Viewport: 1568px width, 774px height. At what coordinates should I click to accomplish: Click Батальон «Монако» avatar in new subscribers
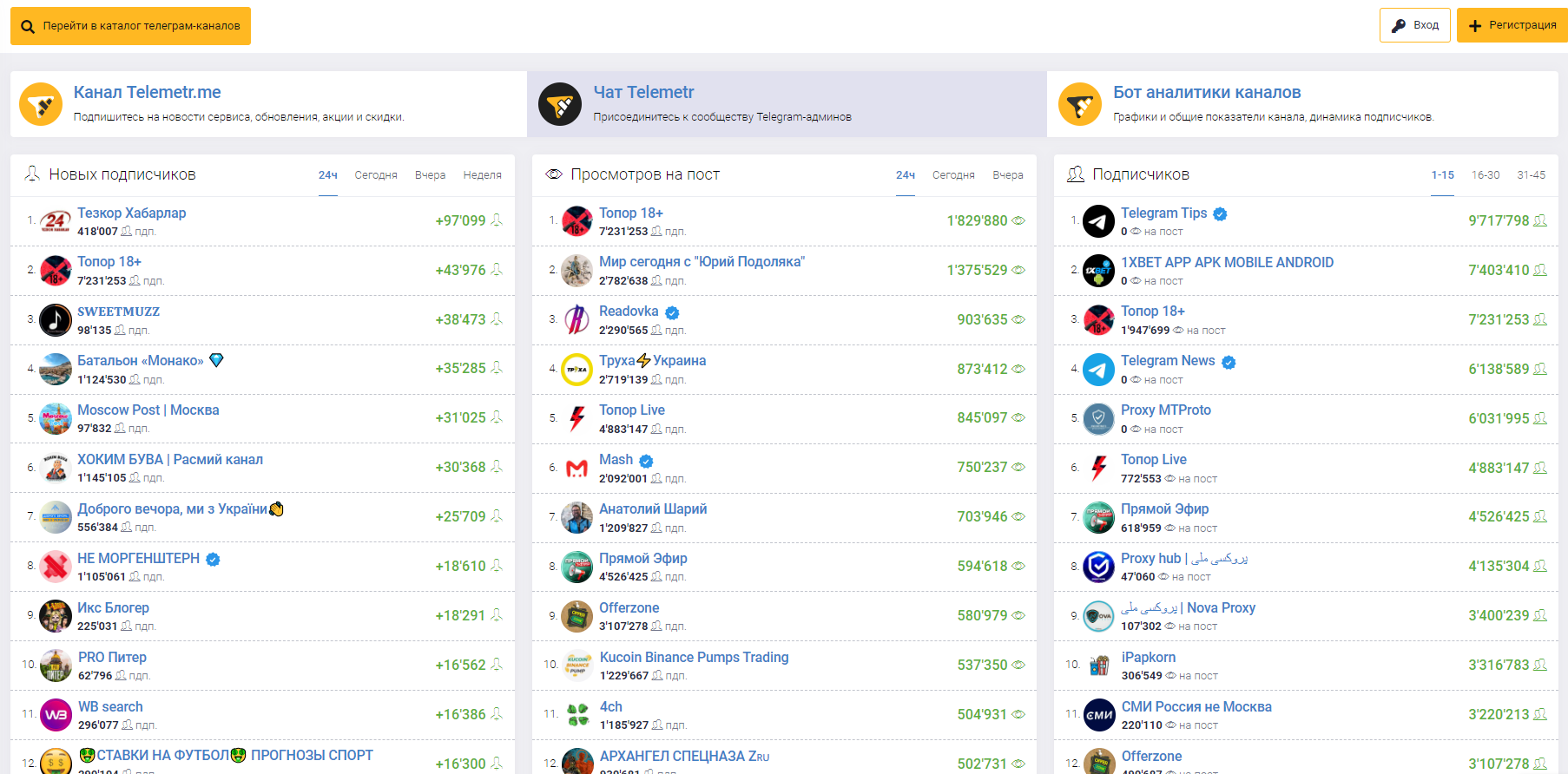pos(56,370)
